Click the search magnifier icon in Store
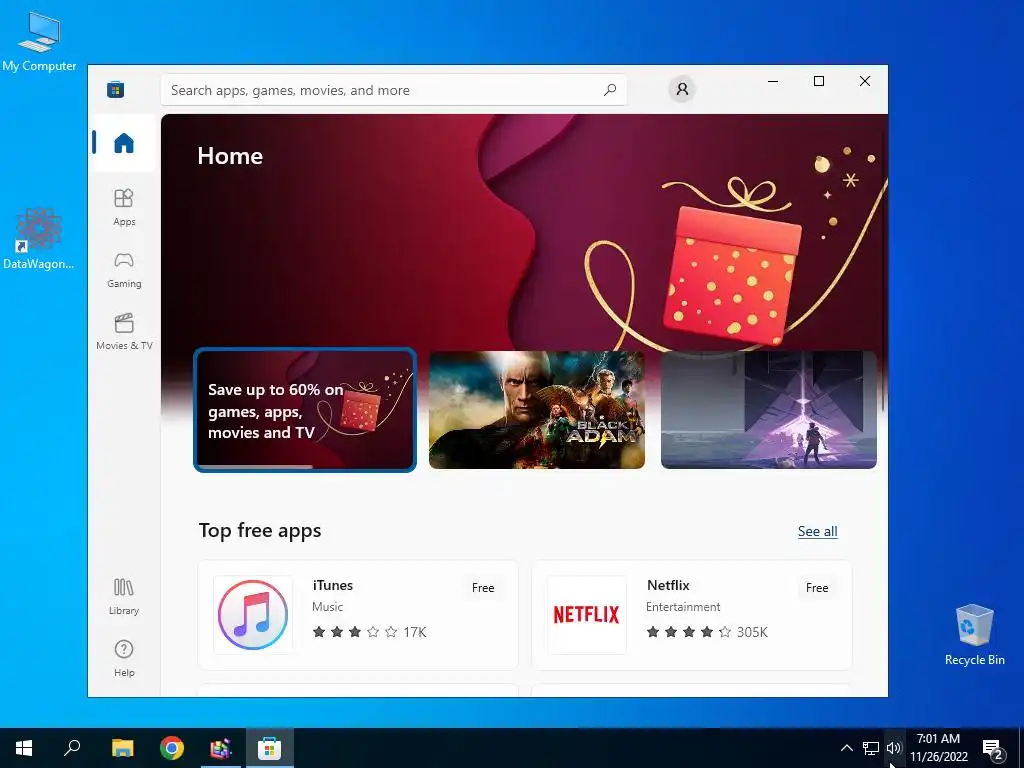 pyautogui.click(x=610, y=90)
